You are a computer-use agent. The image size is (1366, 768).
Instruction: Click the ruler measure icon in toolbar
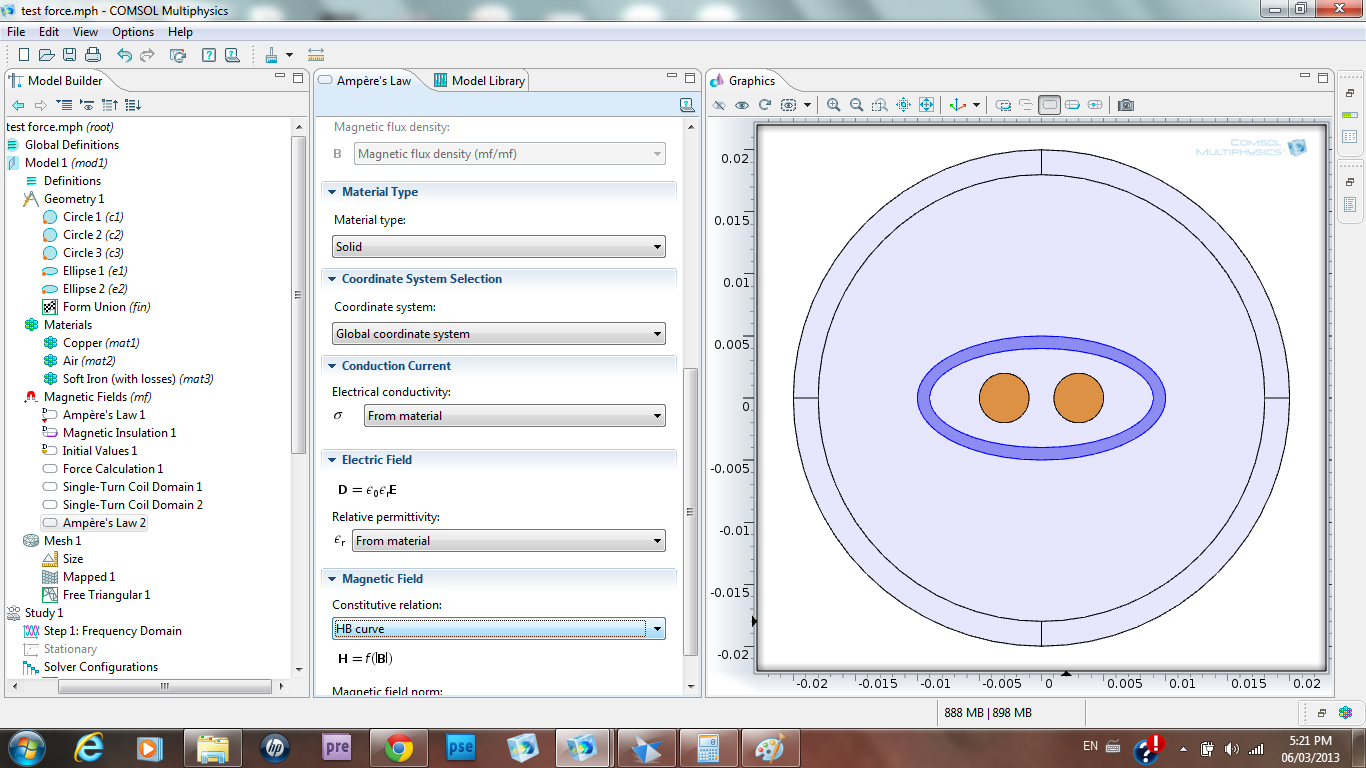[316, 55]
